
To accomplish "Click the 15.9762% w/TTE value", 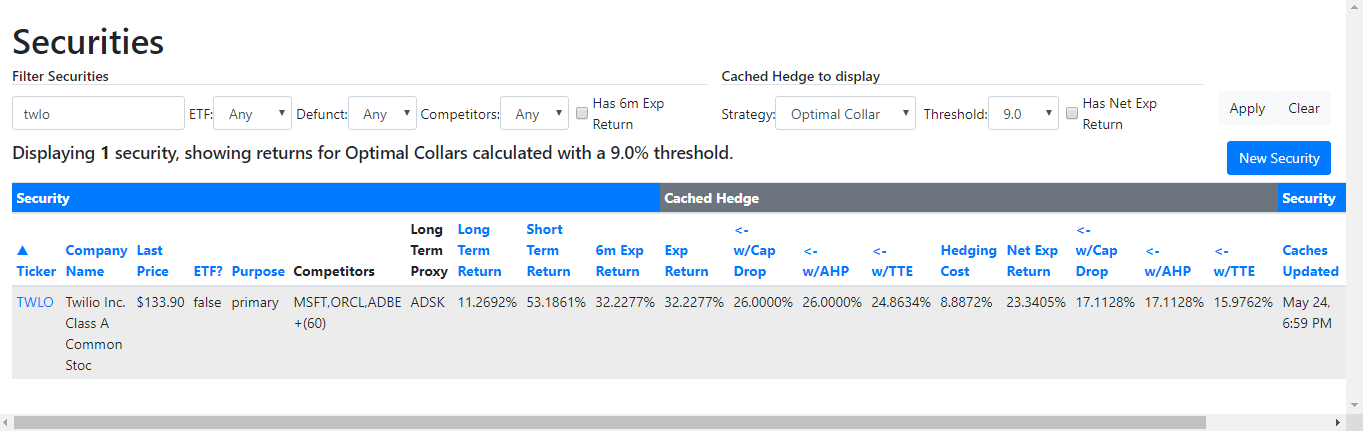I will 1243,302.
